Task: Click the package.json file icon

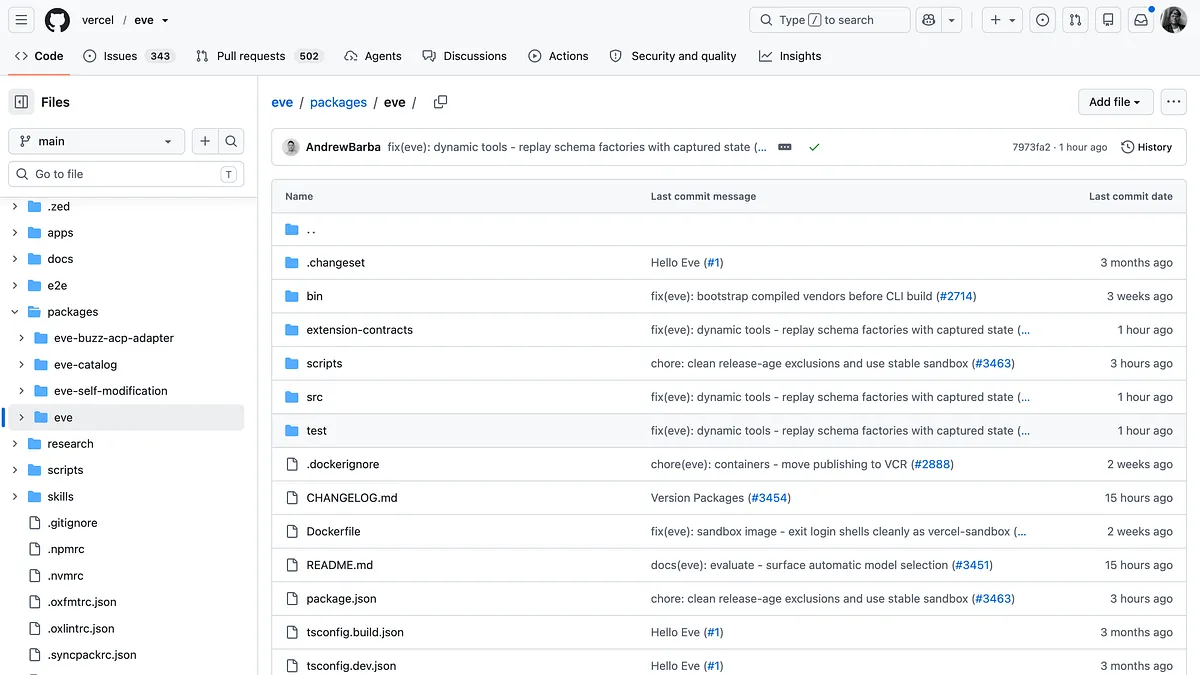Action: [292, 598]
